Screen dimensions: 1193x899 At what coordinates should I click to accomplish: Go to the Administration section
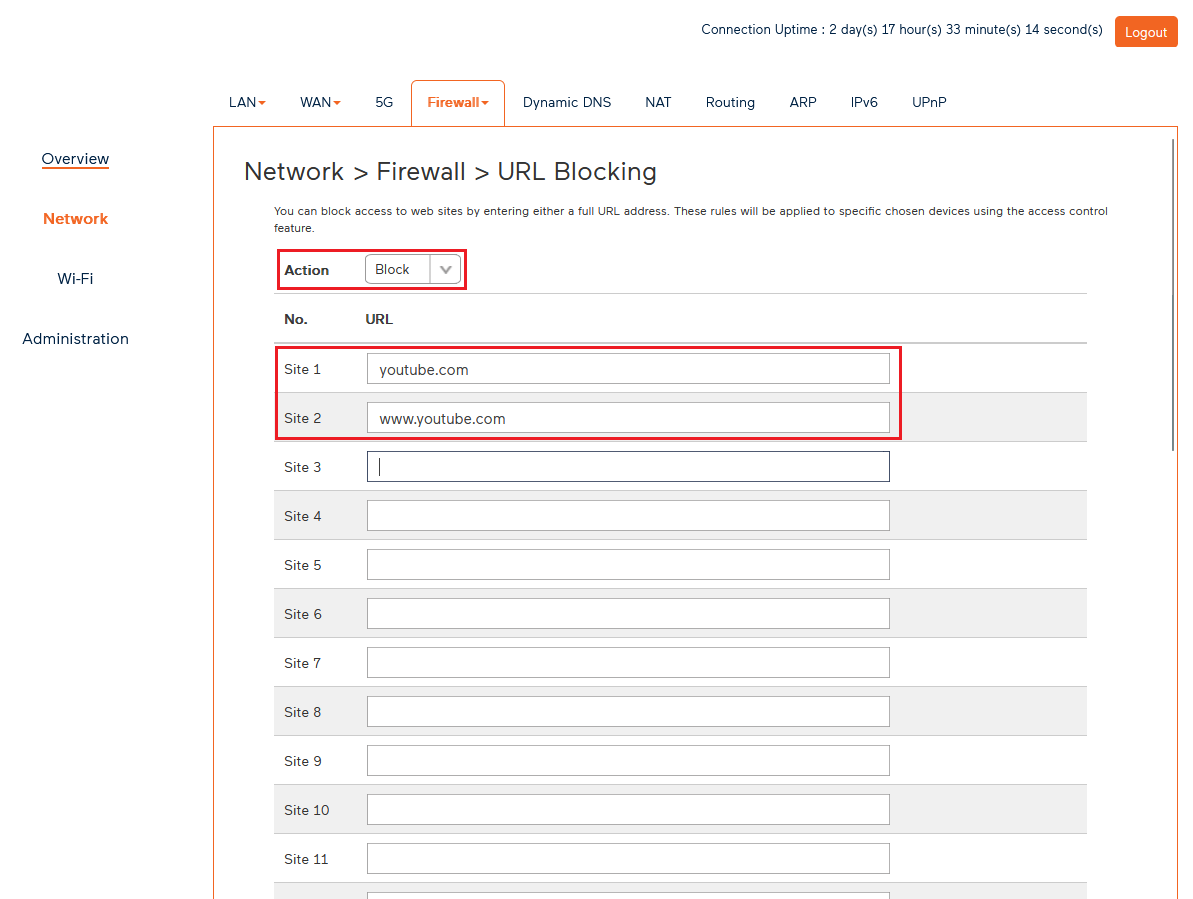75,338
